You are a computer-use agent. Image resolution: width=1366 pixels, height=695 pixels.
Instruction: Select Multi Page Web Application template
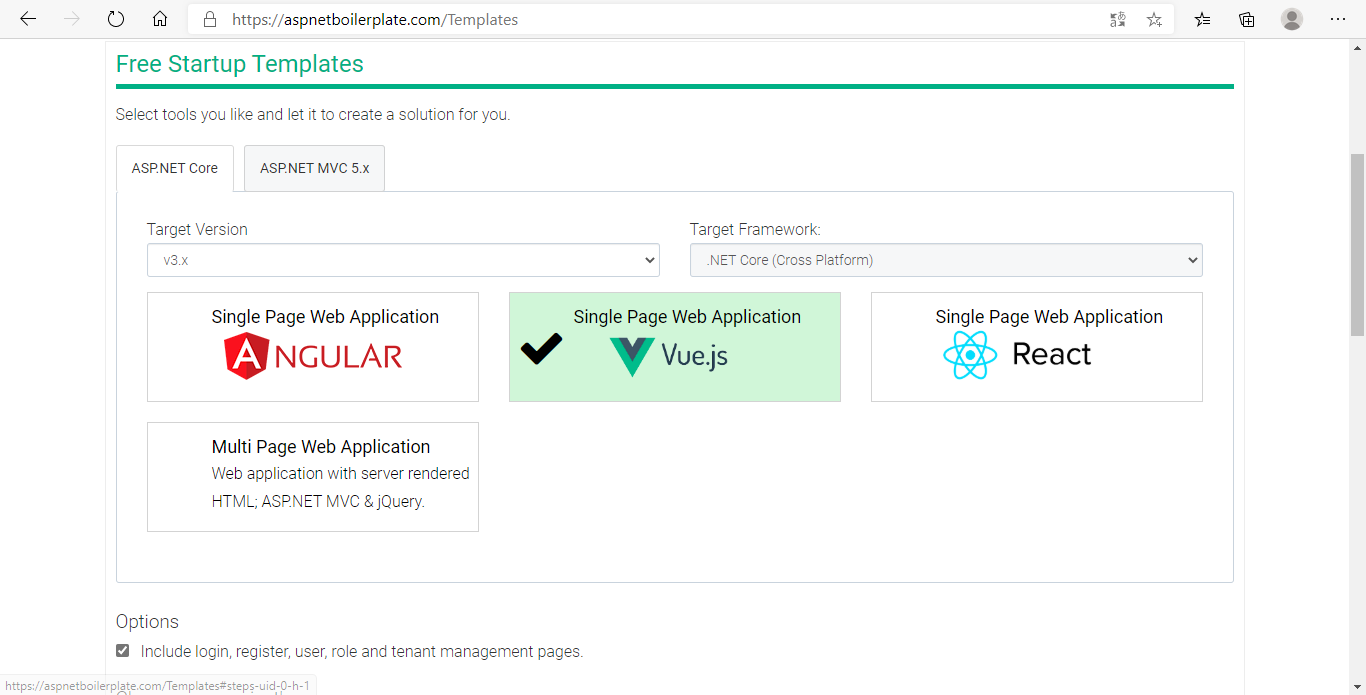point(313,477)
